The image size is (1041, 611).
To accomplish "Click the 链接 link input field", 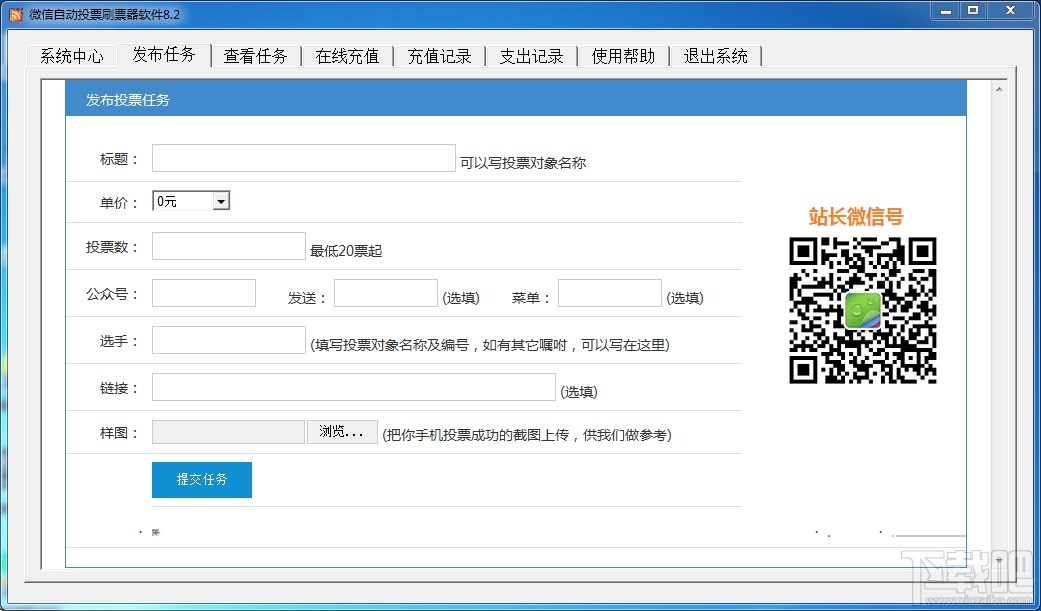I will (x=354, y=387).
